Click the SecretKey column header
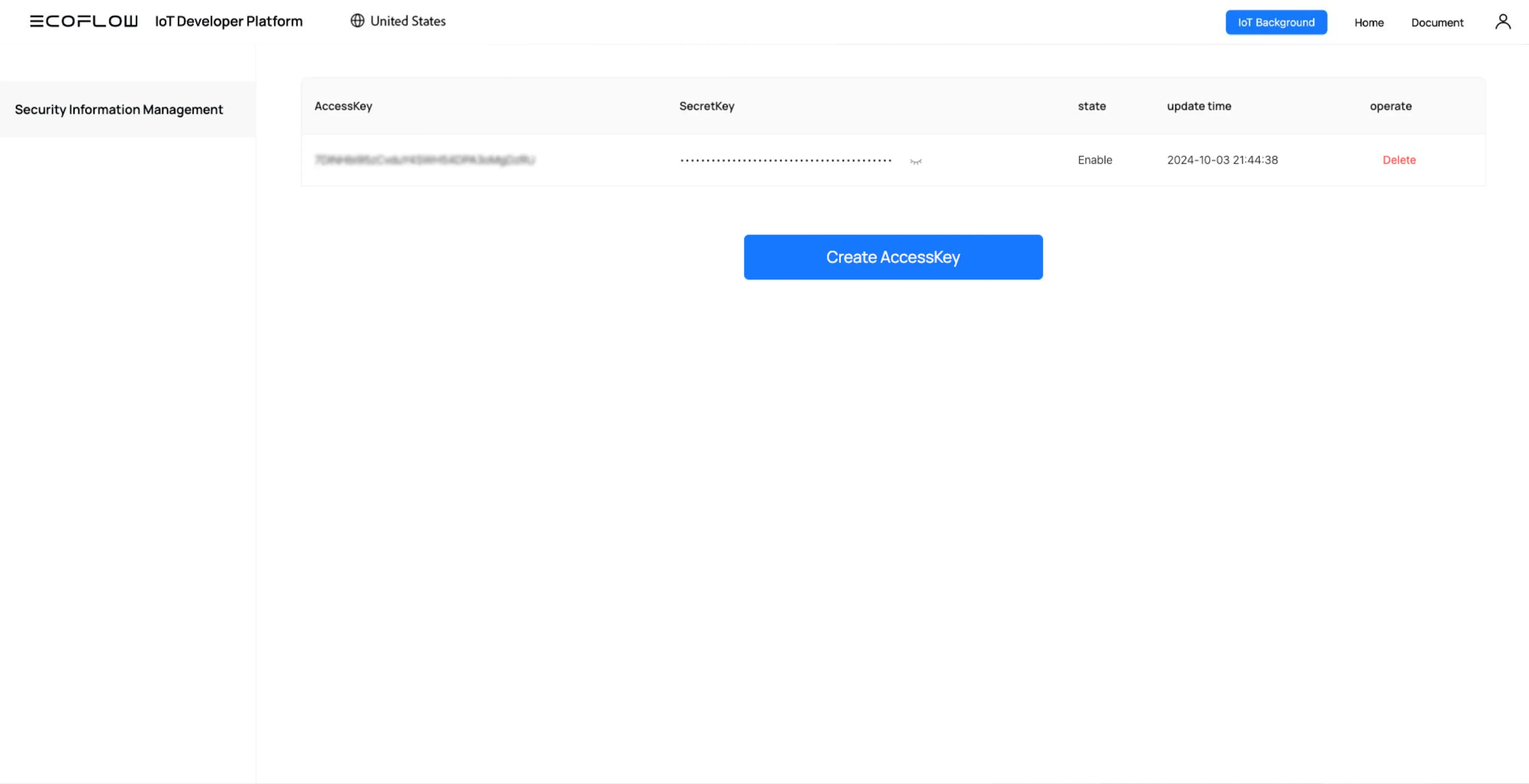This screenshot has width=1529, height=784. (706, 106)
